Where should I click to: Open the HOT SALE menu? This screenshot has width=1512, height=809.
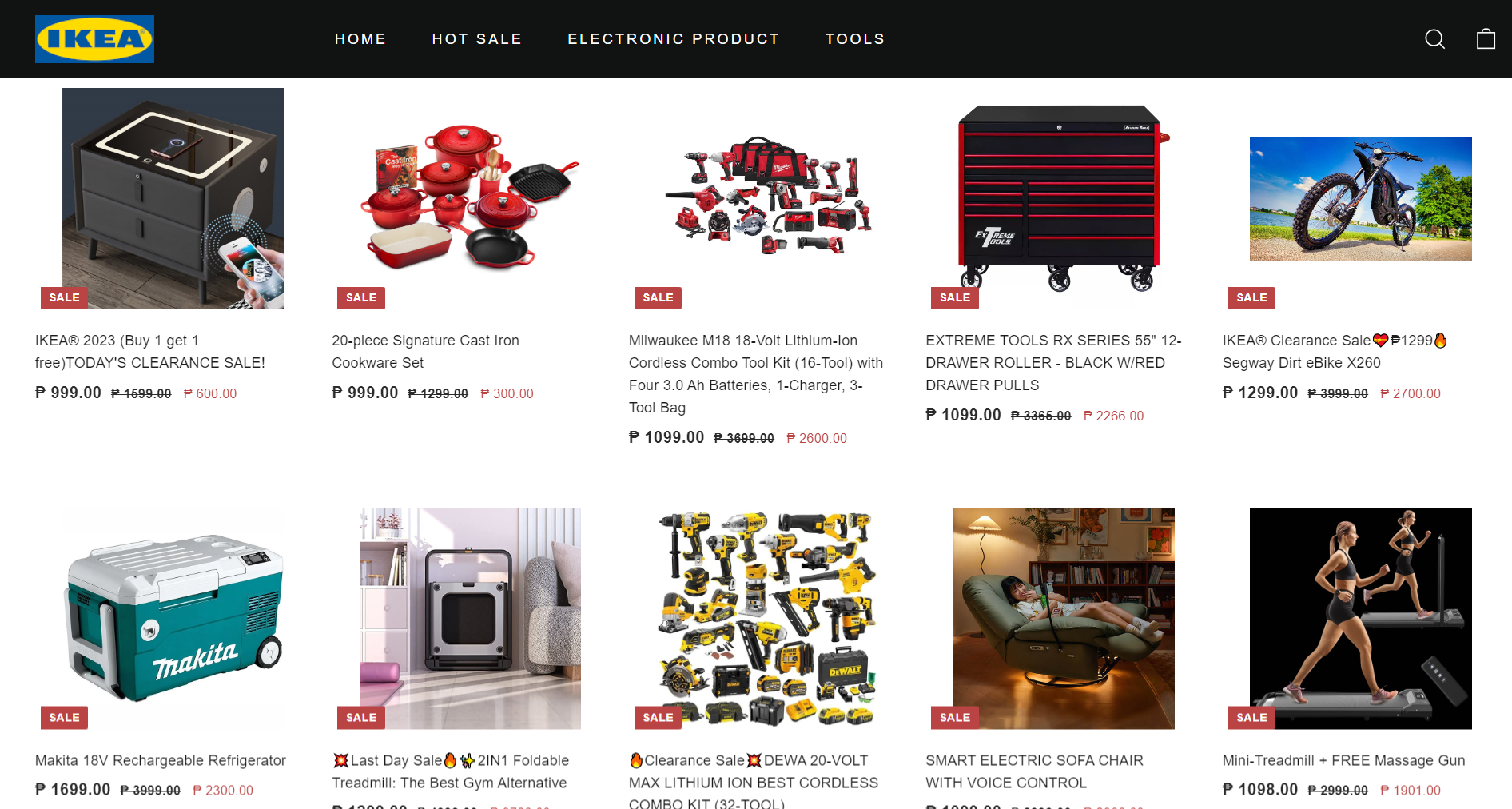(477, 39)
